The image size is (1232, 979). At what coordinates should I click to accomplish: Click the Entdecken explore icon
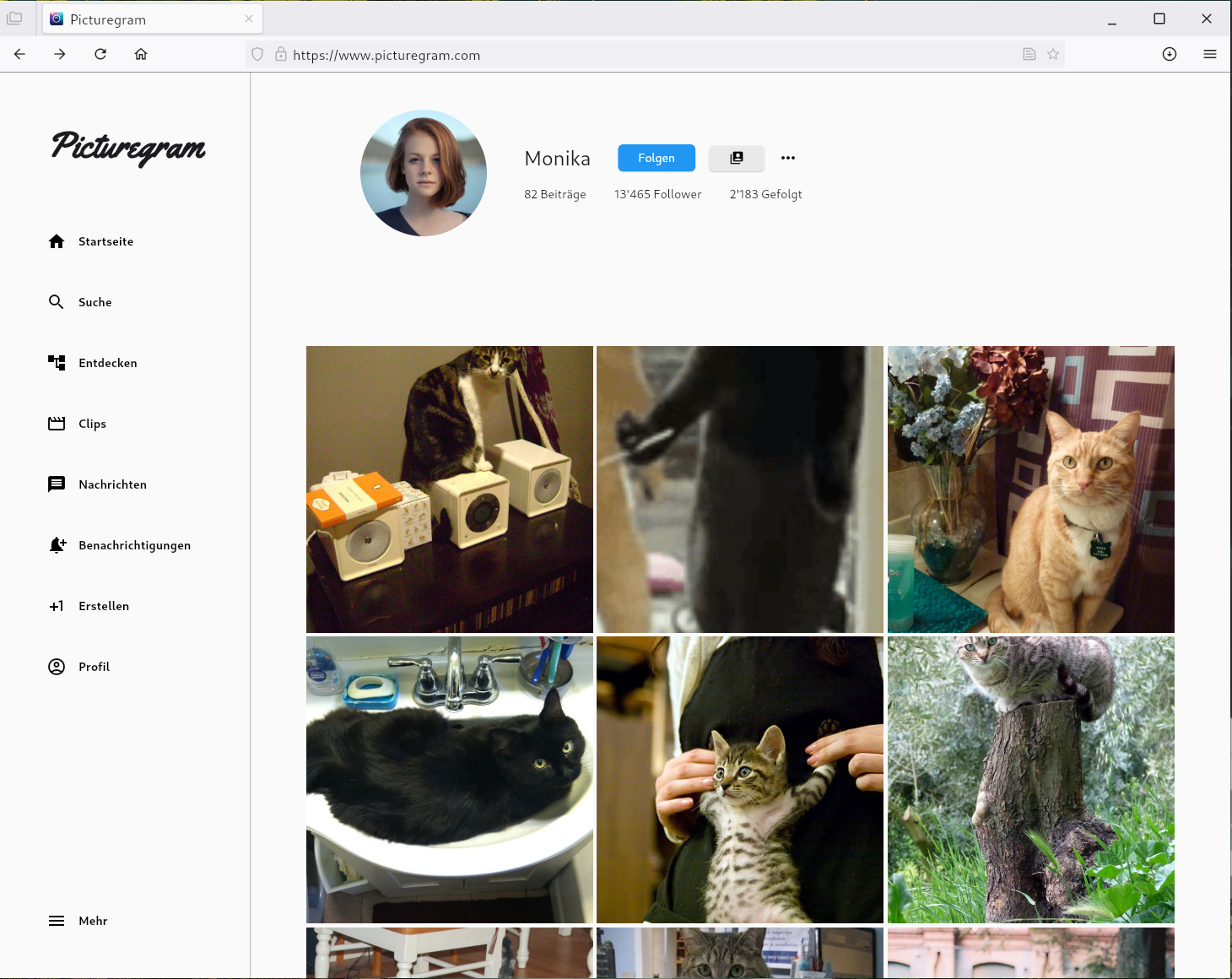pos(57,363)
